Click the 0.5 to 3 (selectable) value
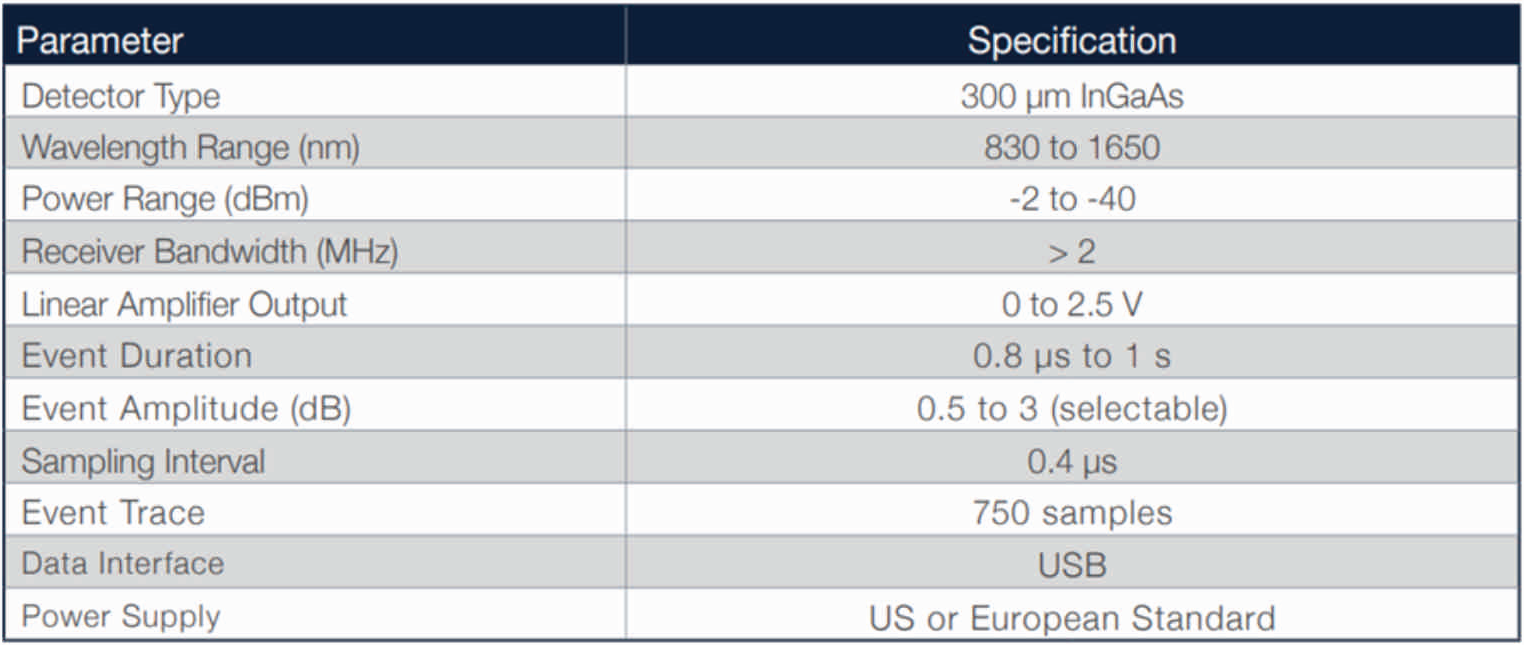 (1071, 409)
